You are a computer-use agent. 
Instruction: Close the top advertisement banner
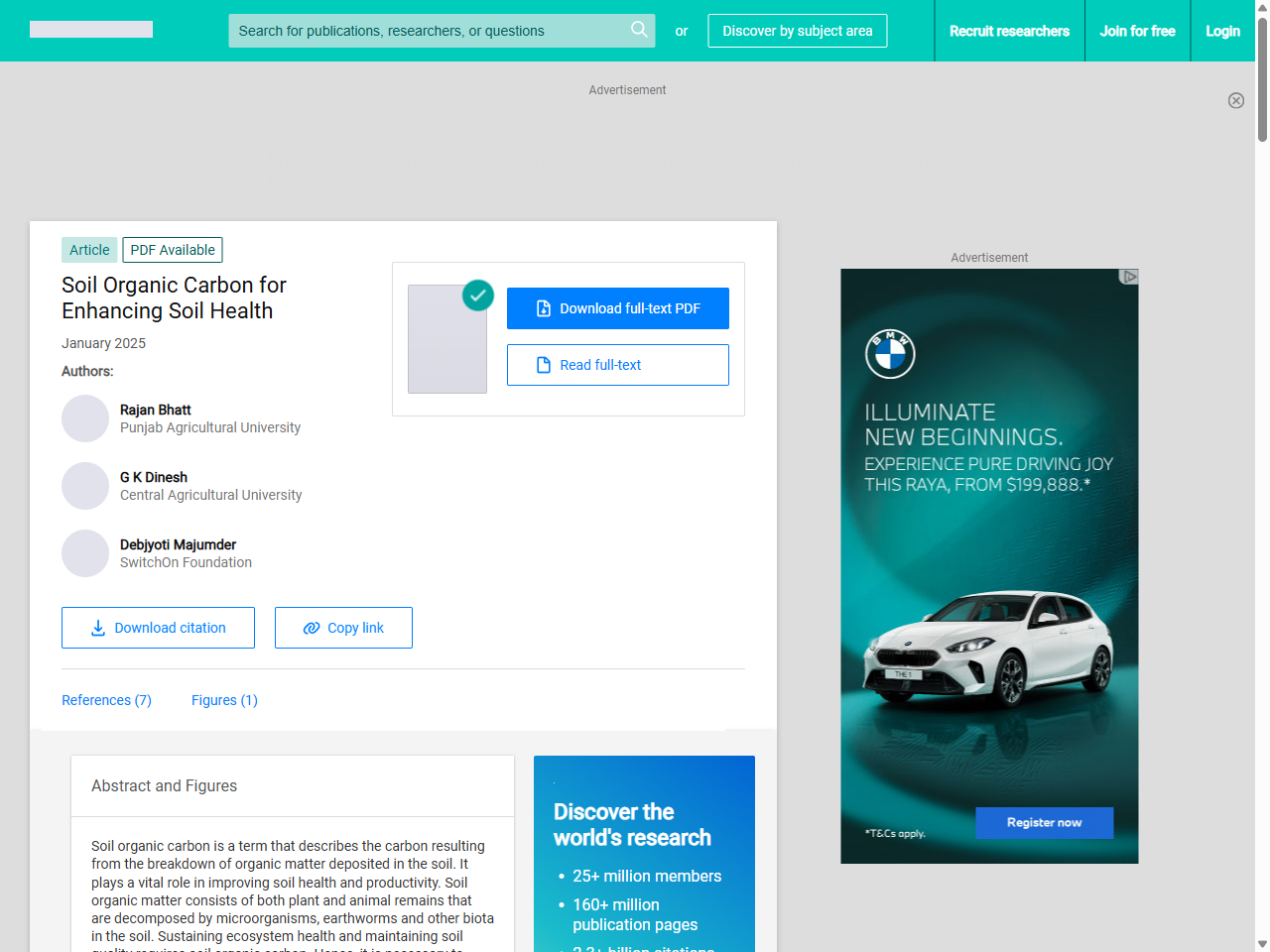(1235, 100)
